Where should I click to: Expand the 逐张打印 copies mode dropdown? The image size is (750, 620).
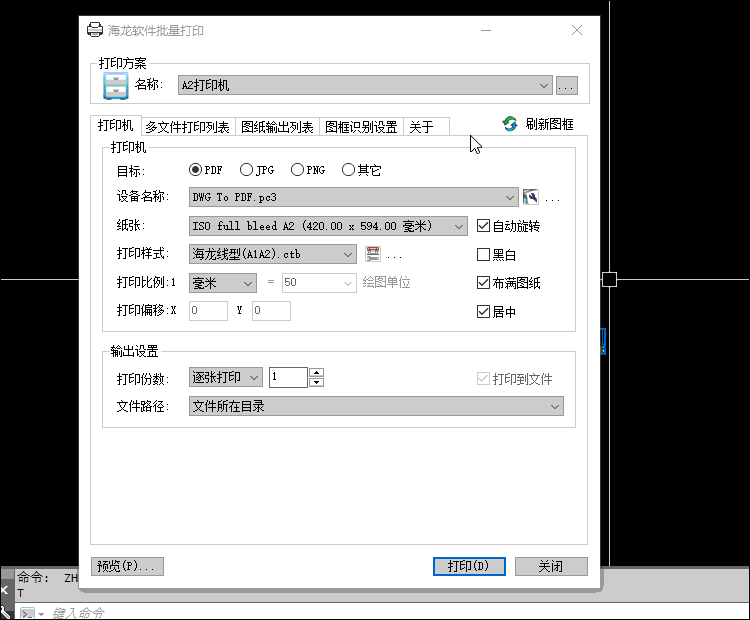pyautogui.click(x=226, y=377)
